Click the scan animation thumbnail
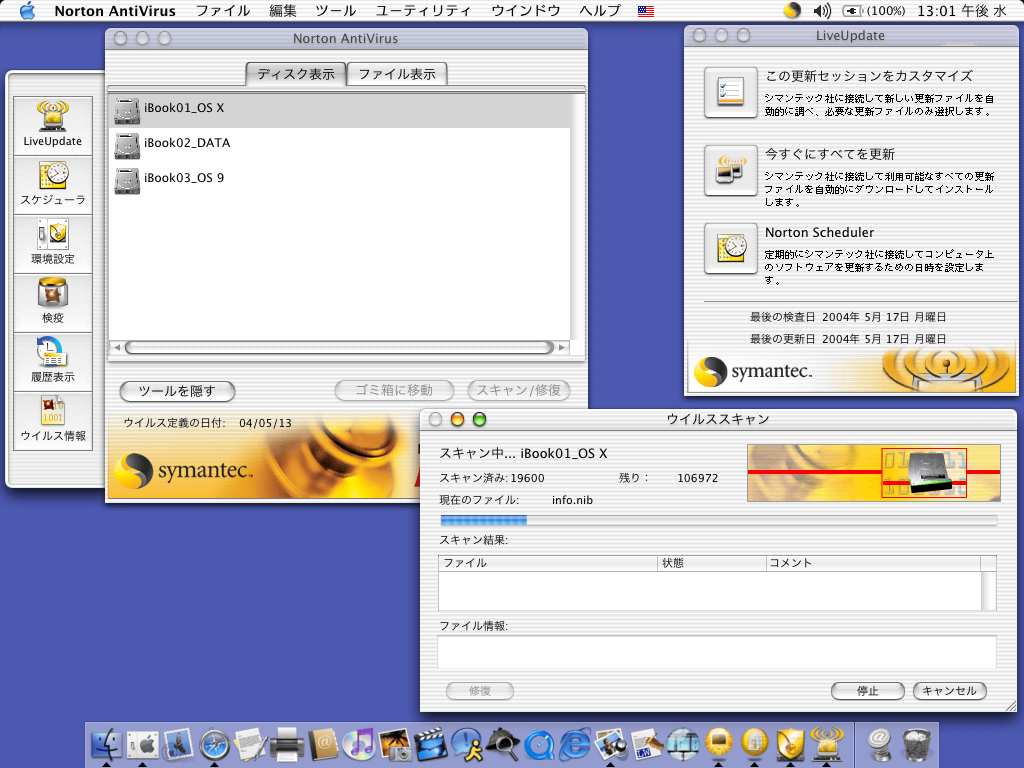Image resolution: width=1024 pixels, height=768 pixels. tap(874, 473)
